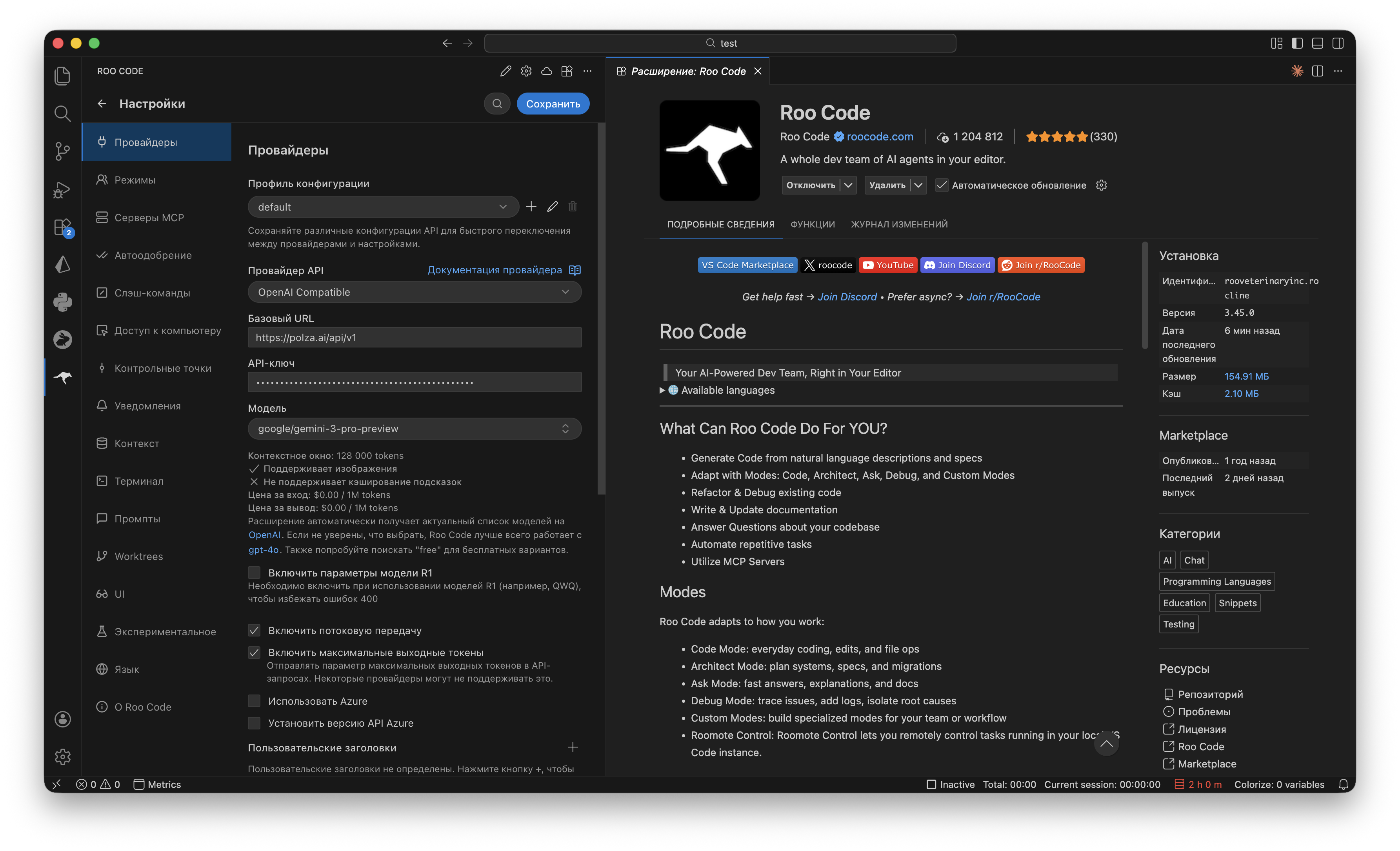Search settings with magnifier button
The height and width of the screenshot is (851, 1400).
click(x=497, y=104)
